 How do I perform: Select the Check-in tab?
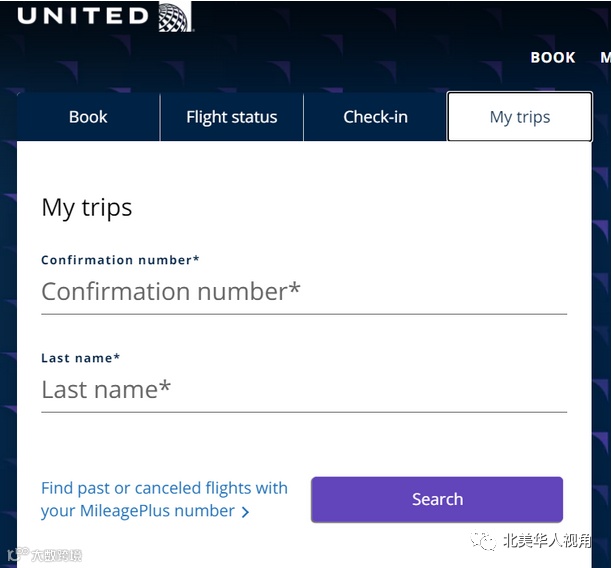(375, 117)
